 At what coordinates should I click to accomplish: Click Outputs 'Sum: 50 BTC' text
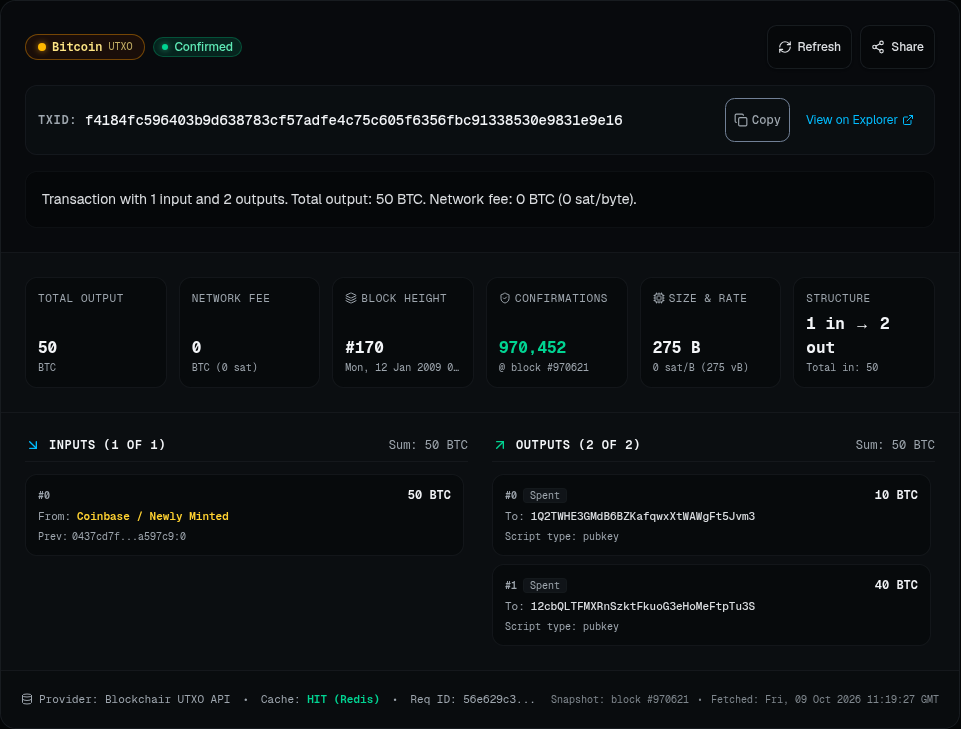point(895,445)
